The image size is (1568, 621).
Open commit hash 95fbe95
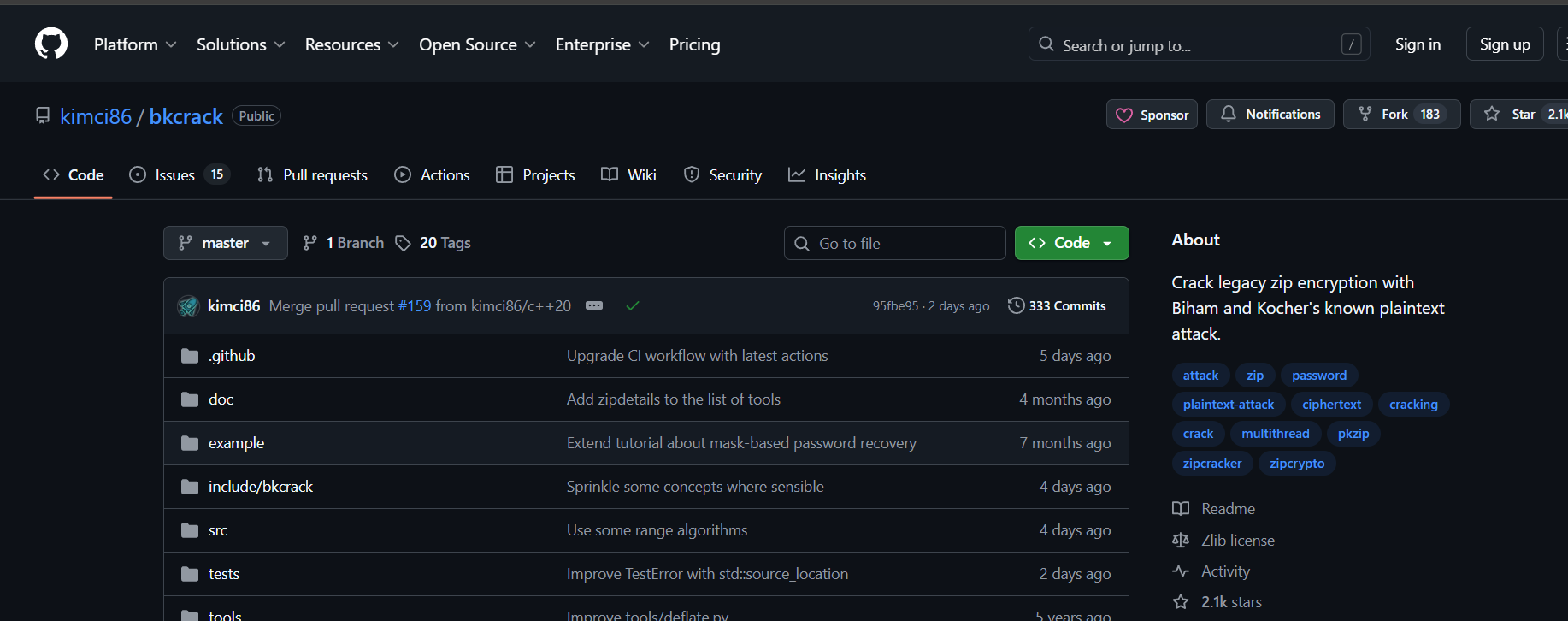(895, 305)
